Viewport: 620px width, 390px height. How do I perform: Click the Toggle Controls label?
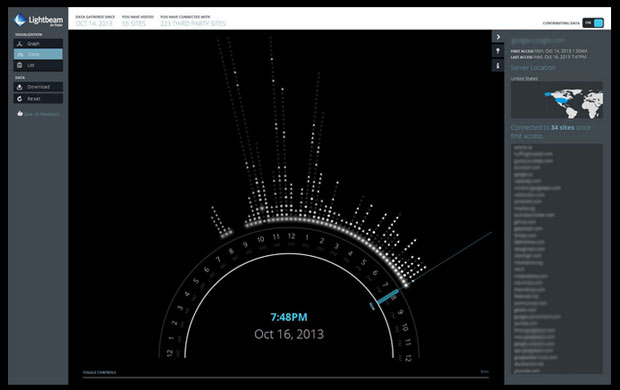point(99,373)
